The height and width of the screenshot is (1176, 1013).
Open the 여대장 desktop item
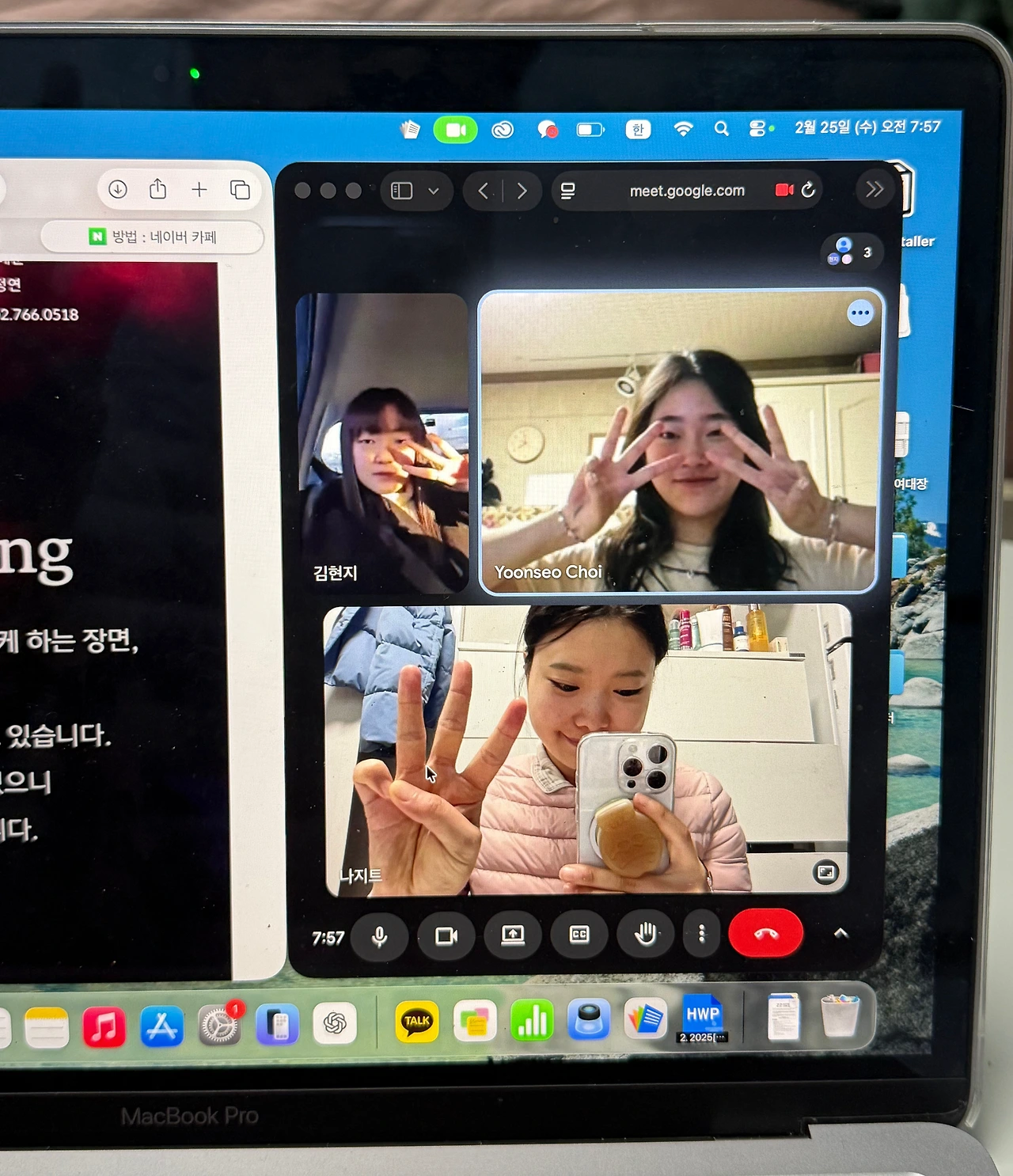click(x=910, y=484)
